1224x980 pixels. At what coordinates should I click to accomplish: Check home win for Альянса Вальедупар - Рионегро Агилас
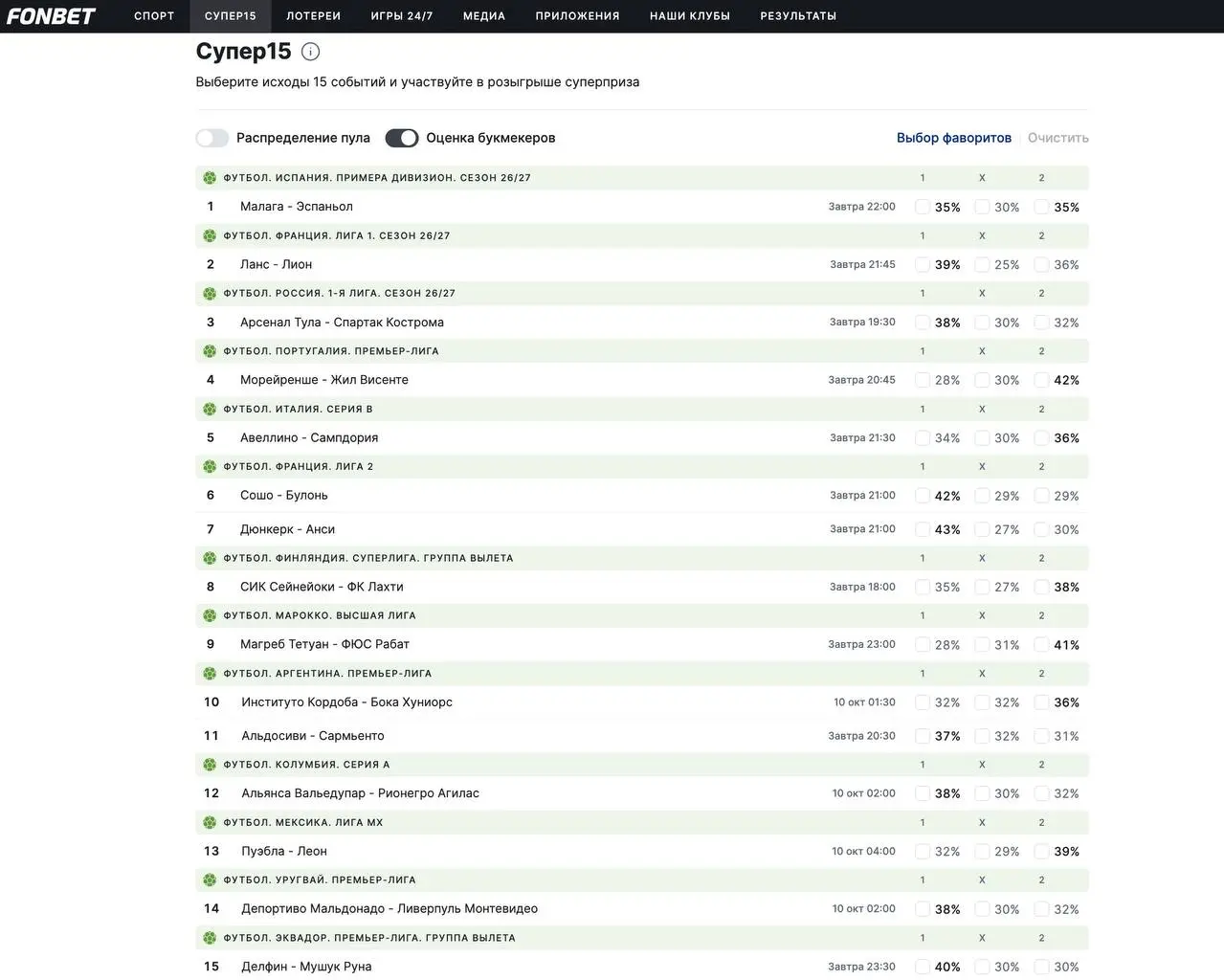coord(923,793)
